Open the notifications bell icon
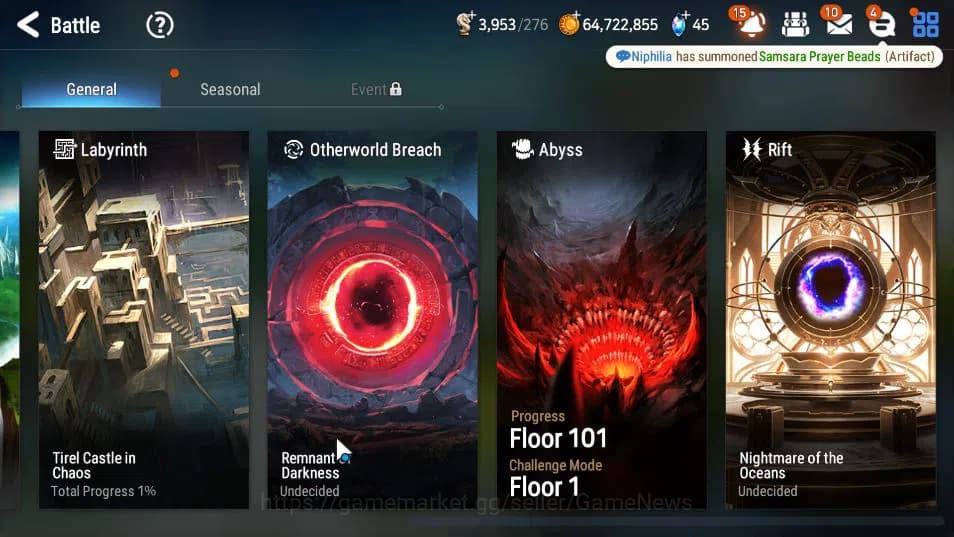Viewport: 954px width, 537px height. (x=750, y=24)
